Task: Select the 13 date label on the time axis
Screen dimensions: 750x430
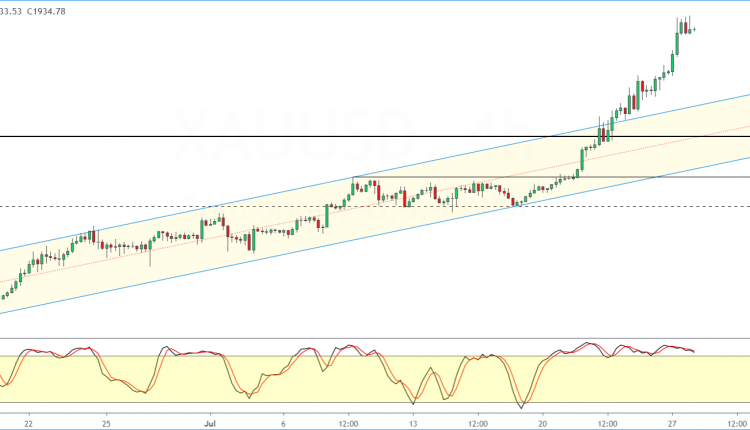Action: (x=413, y=422)
